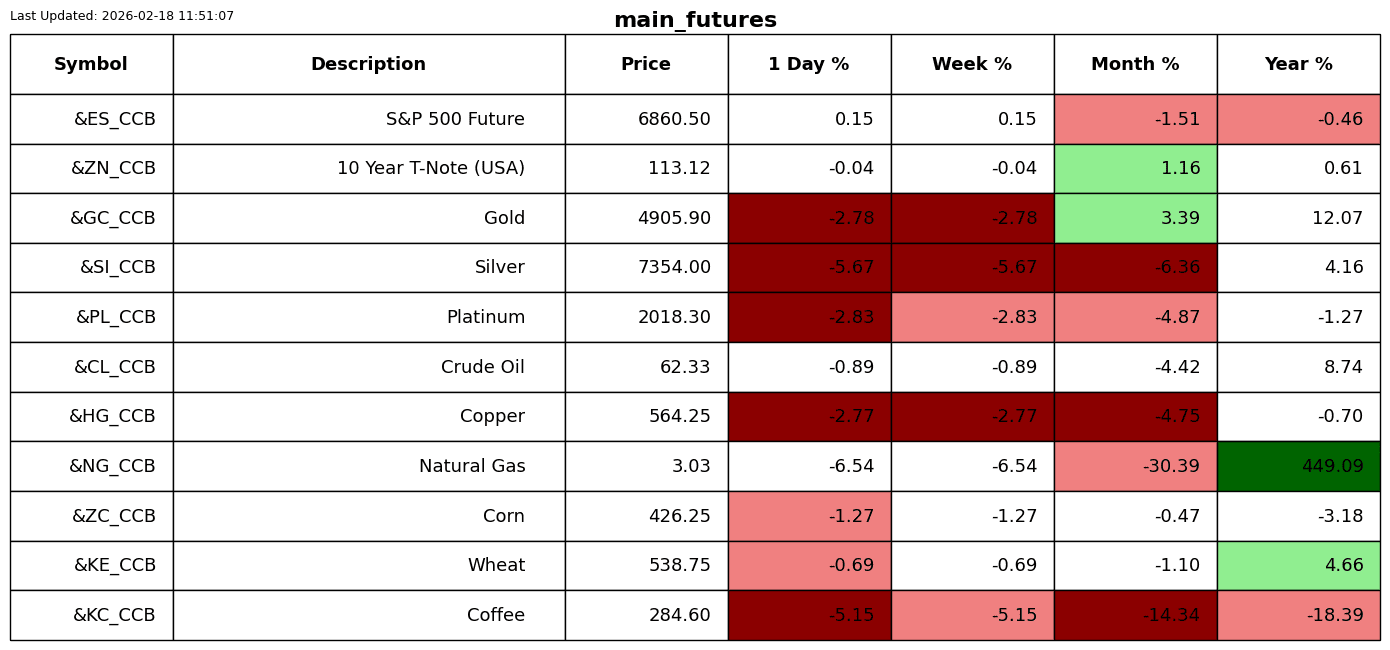The height and width of the screenshot is (650, 1390).
Task: Click the Description column header
Action: pyautogui.click(x=368, y=65)
